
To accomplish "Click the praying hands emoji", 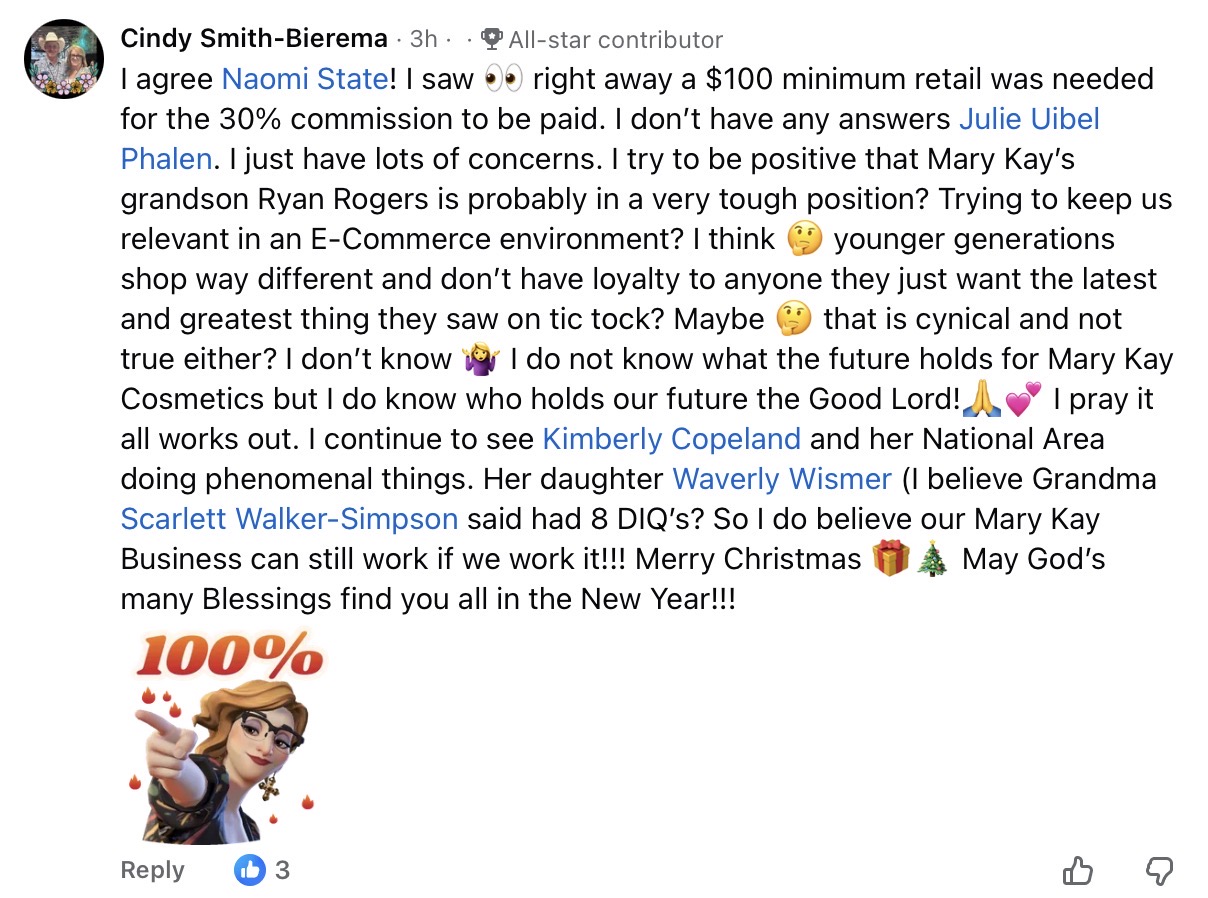I will [980, 399].
